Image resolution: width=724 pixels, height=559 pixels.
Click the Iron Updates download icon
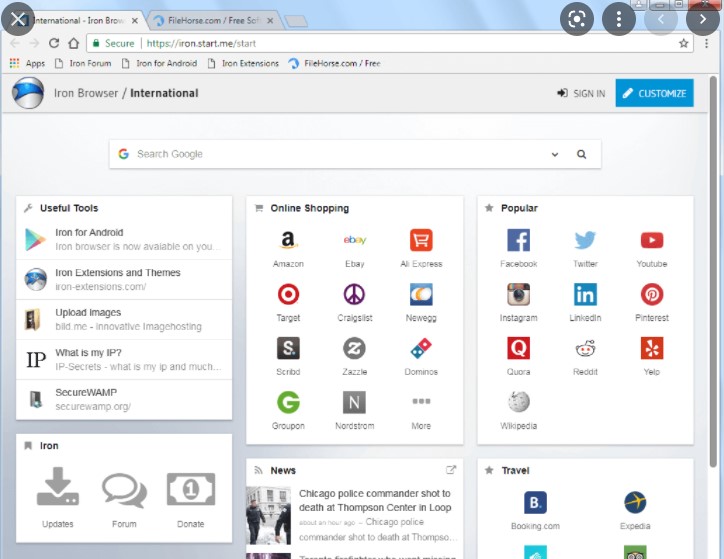(x=58, y=487)
